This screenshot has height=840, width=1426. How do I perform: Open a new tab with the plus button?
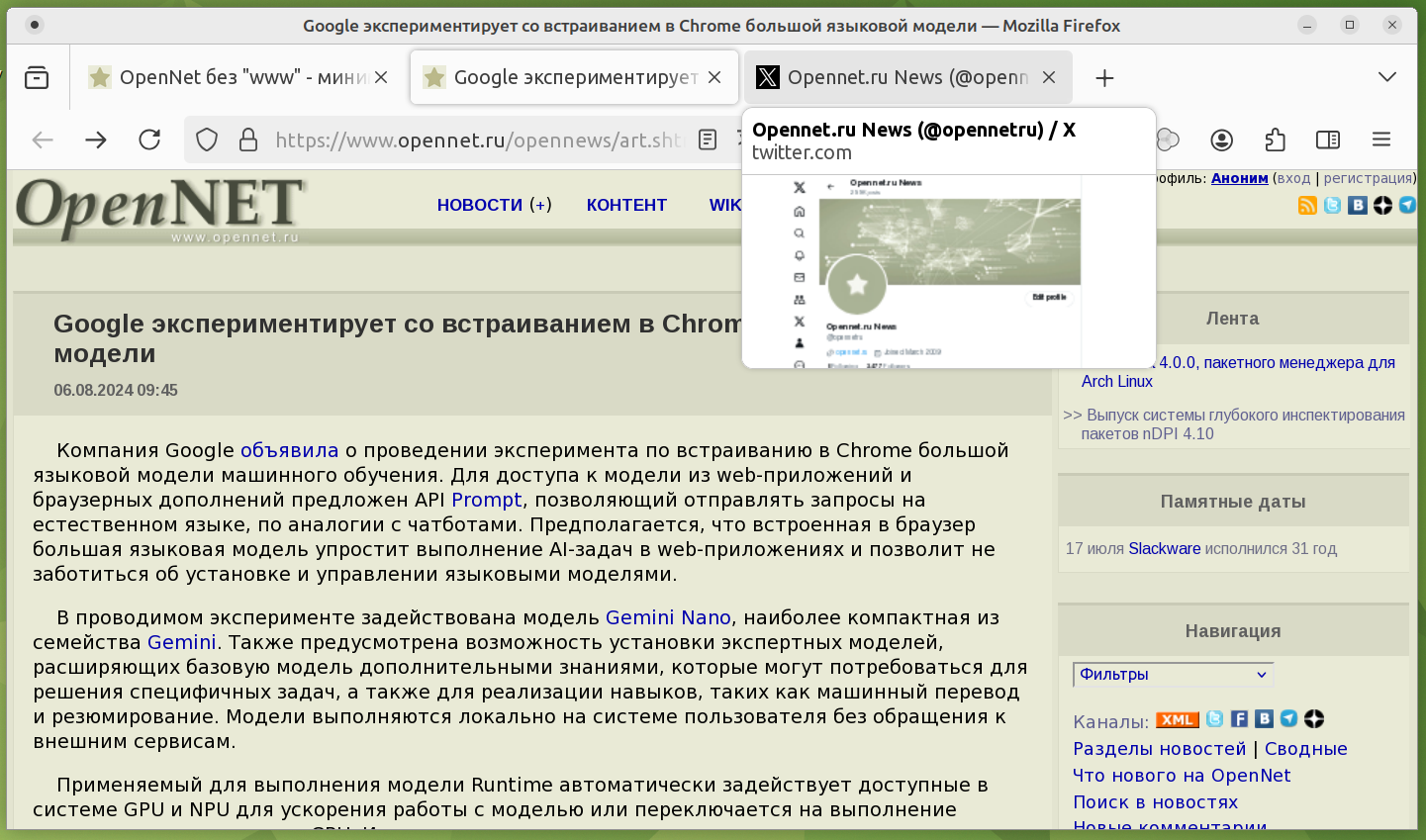click(x=1104, y=77)
